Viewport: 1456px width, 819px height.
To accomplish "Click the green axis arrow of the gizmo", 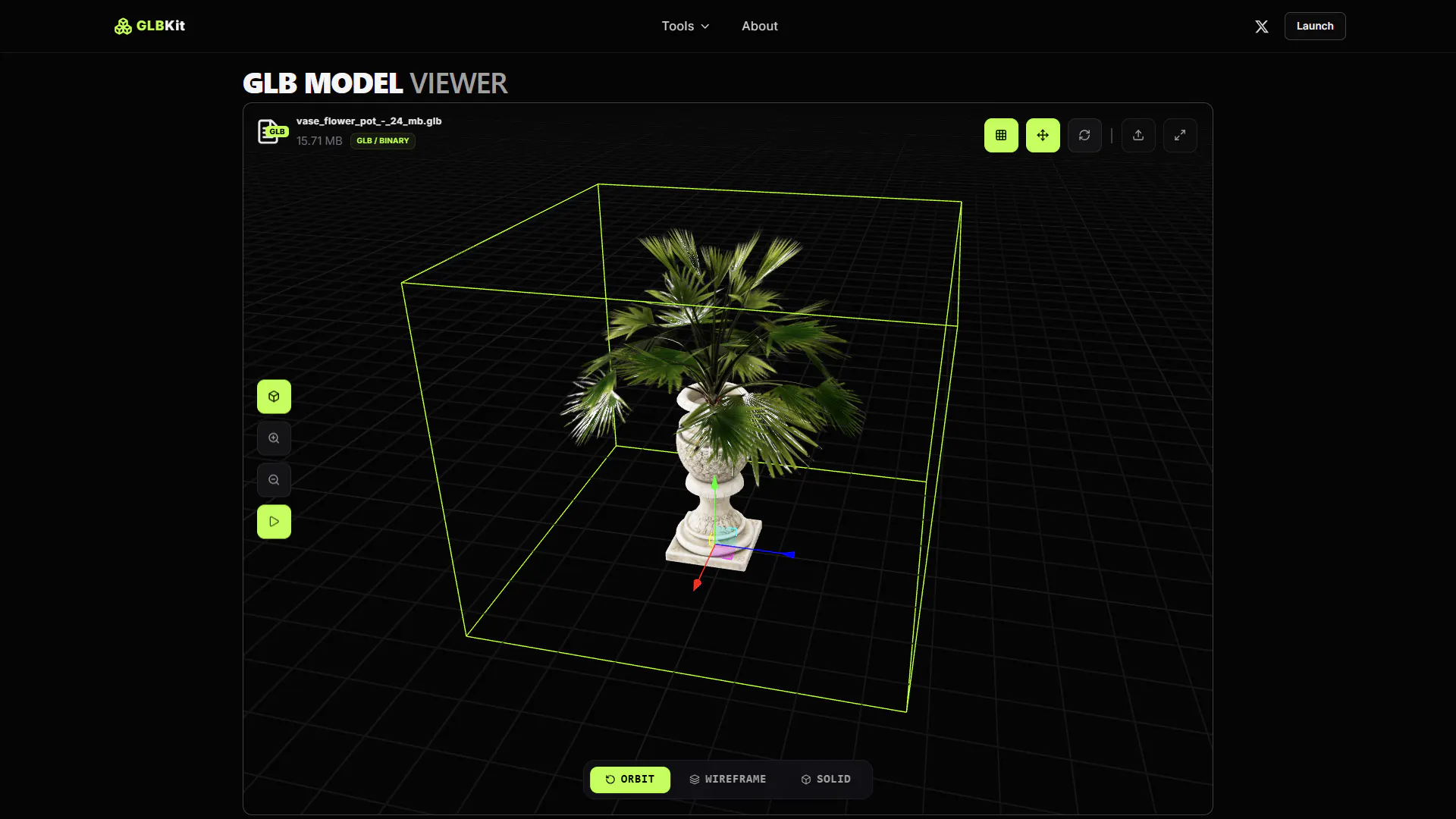I will 714,482.
